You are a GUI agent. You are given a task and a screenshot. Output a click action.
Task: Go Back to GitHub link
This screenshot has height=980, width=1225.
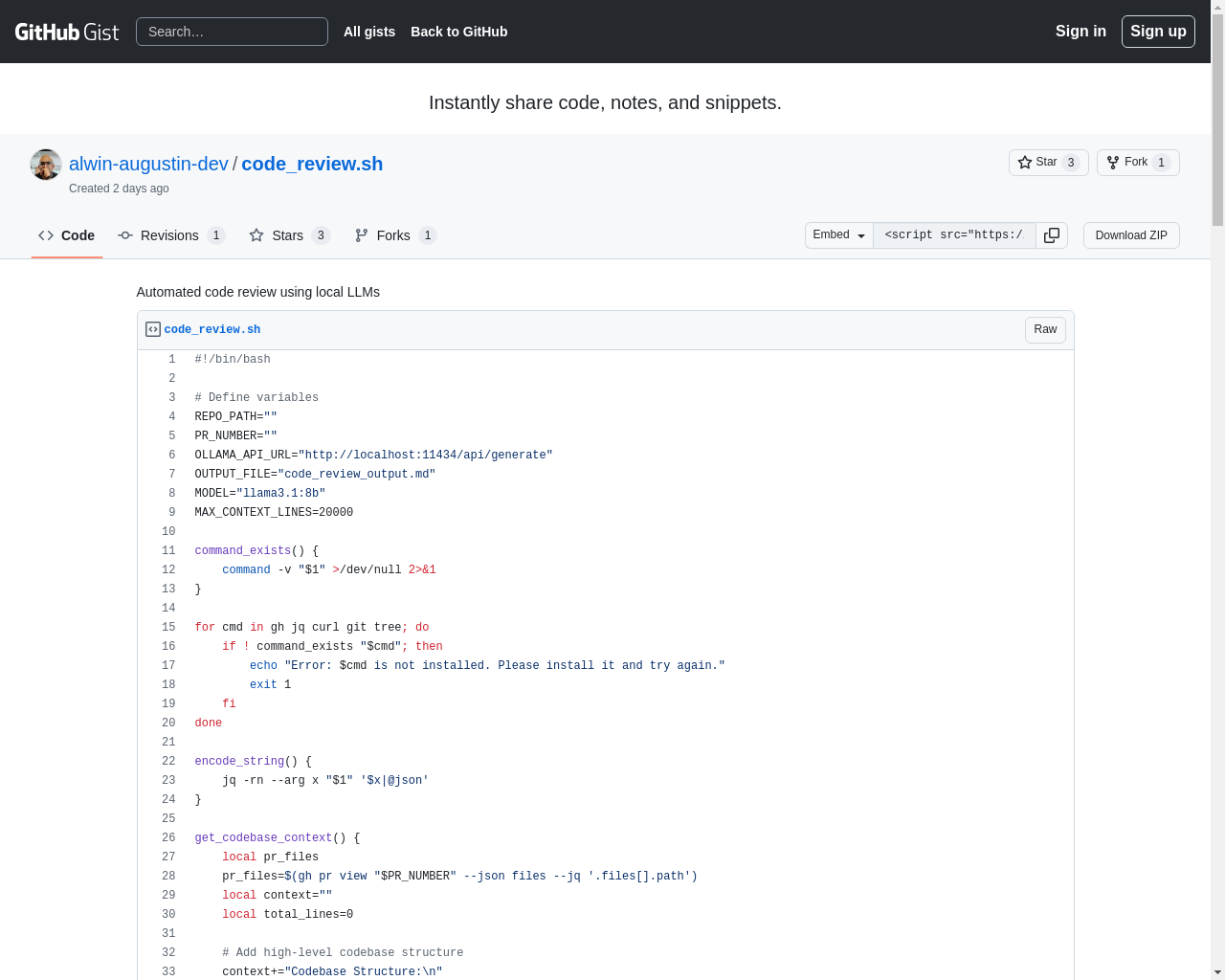[459, 32]
